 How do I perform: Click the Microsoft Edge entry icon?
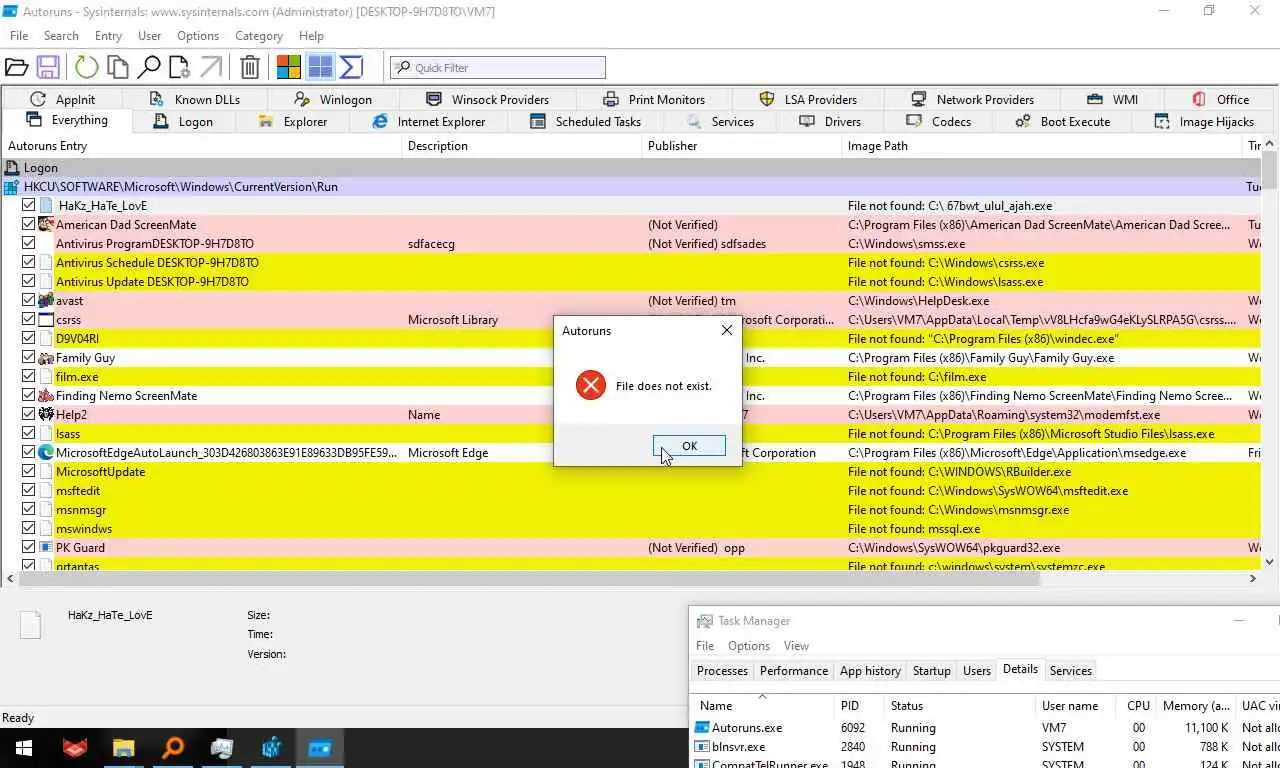pyautogui.click(x=46, y=452)
